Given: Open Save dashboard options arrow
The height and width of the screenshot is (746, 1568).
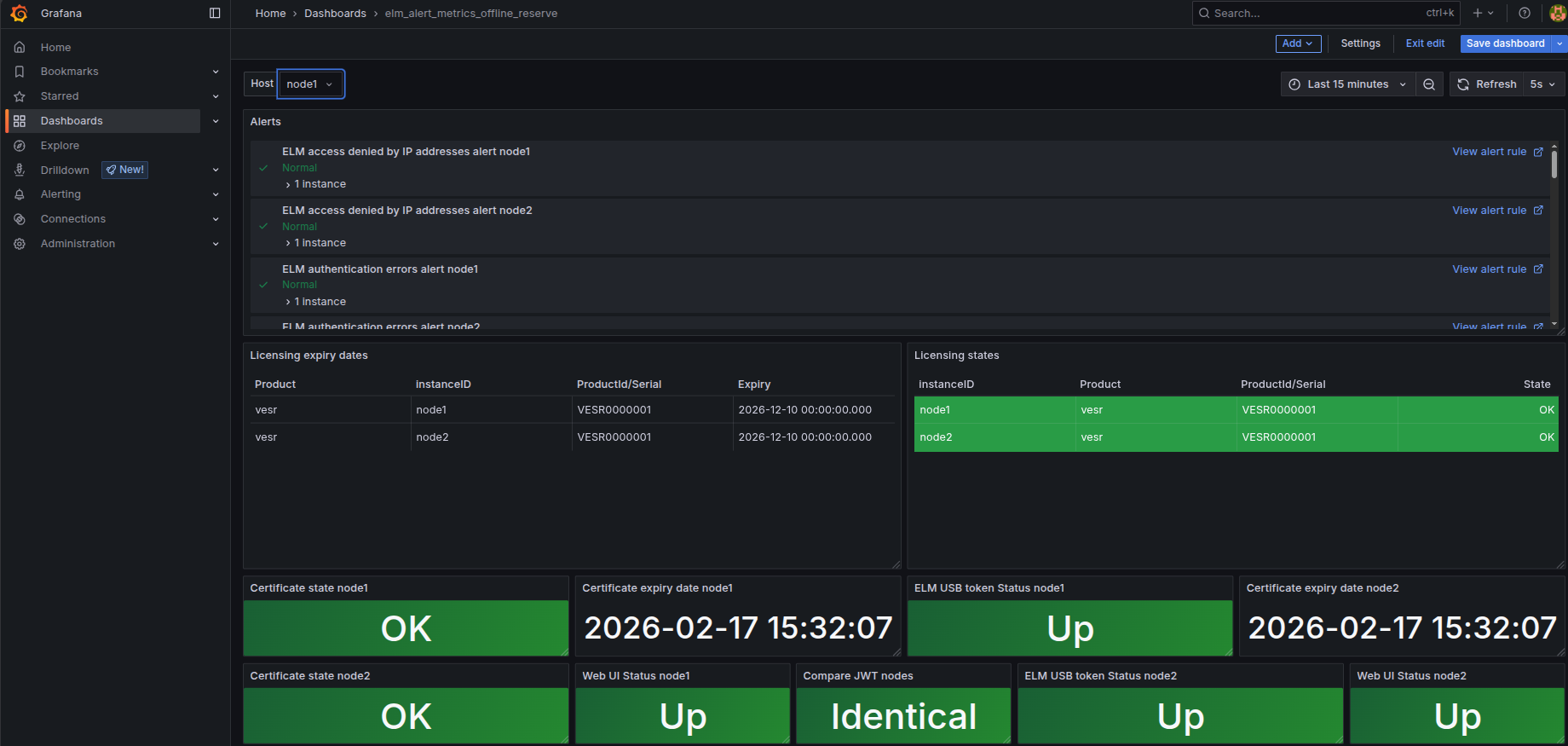Looking at the screenshot, I should pos(1560,43).
